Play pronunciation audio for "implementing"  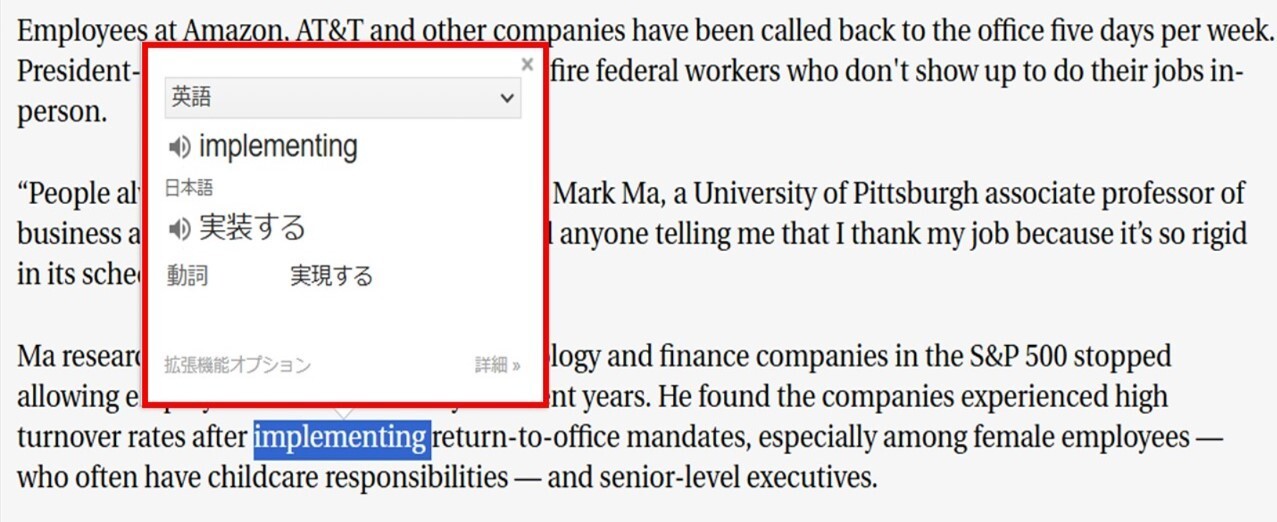click(x=178, y=148)
